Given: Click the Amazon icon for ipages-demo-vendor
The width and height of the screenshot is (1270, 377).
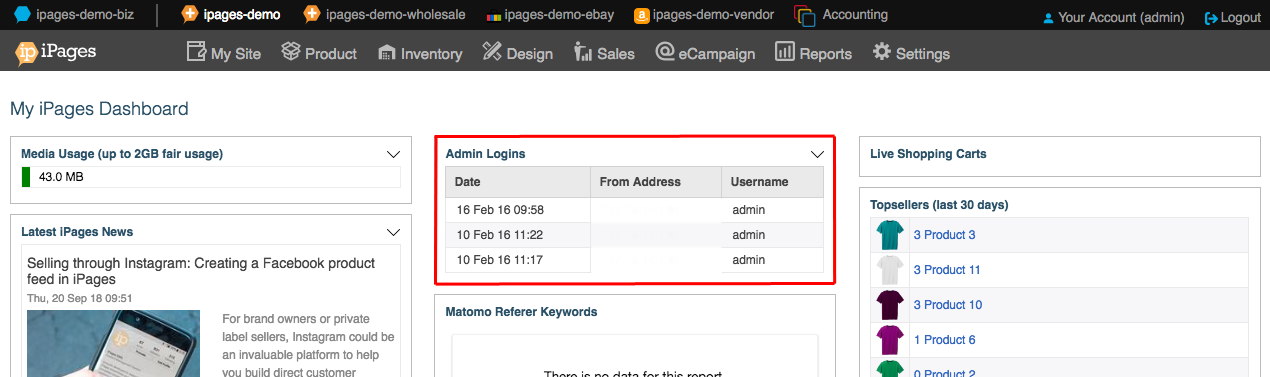Looking at the screenshot, I should coord(641,15).
